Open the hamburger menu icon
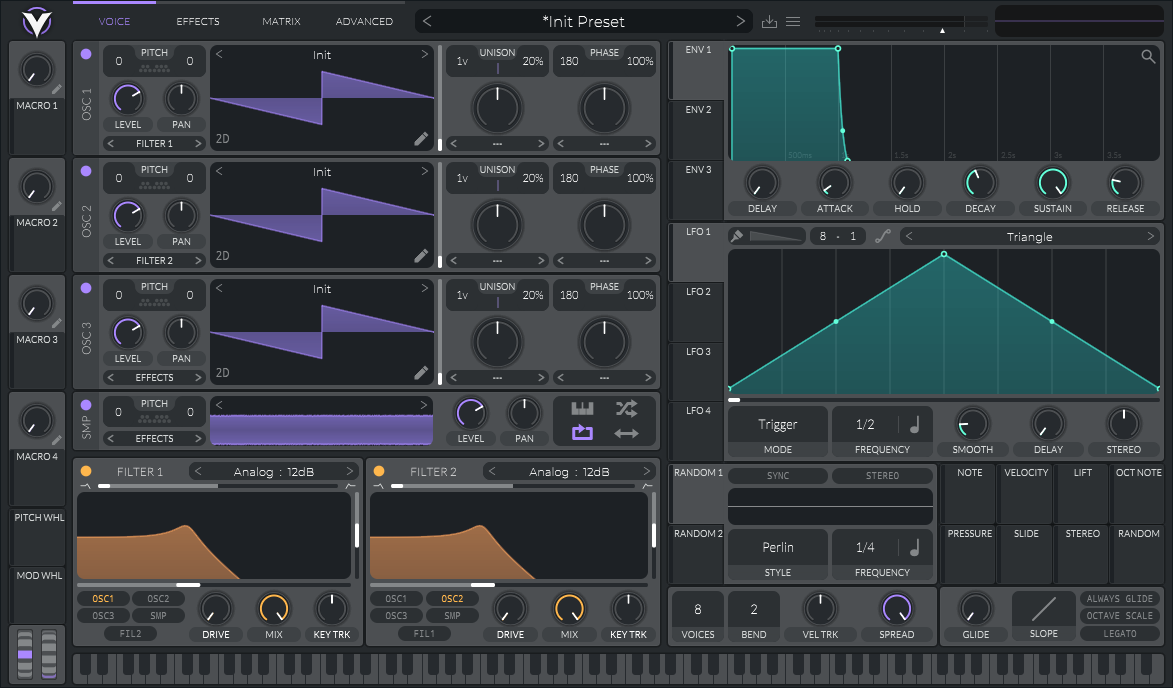The image size is (1173, 688). 793,21
